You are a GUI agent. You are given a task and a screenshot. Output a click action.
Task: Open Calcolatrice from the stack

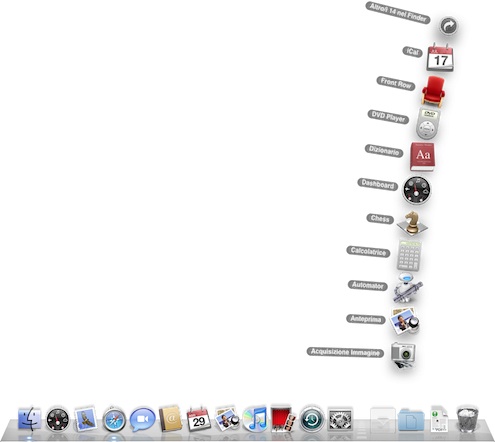pos(409,255)
